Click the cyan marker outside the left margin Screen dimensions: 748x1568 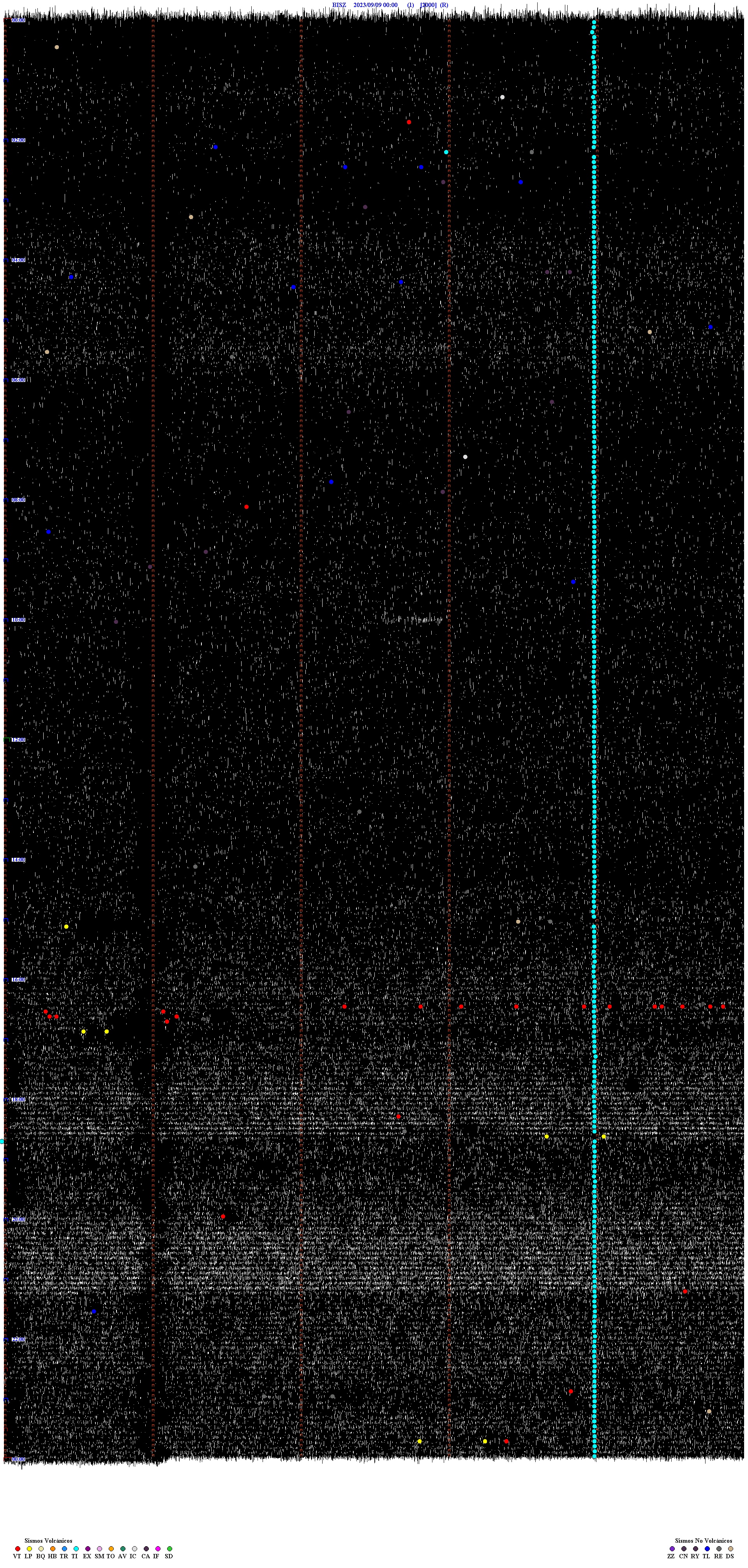[2, 1142]
